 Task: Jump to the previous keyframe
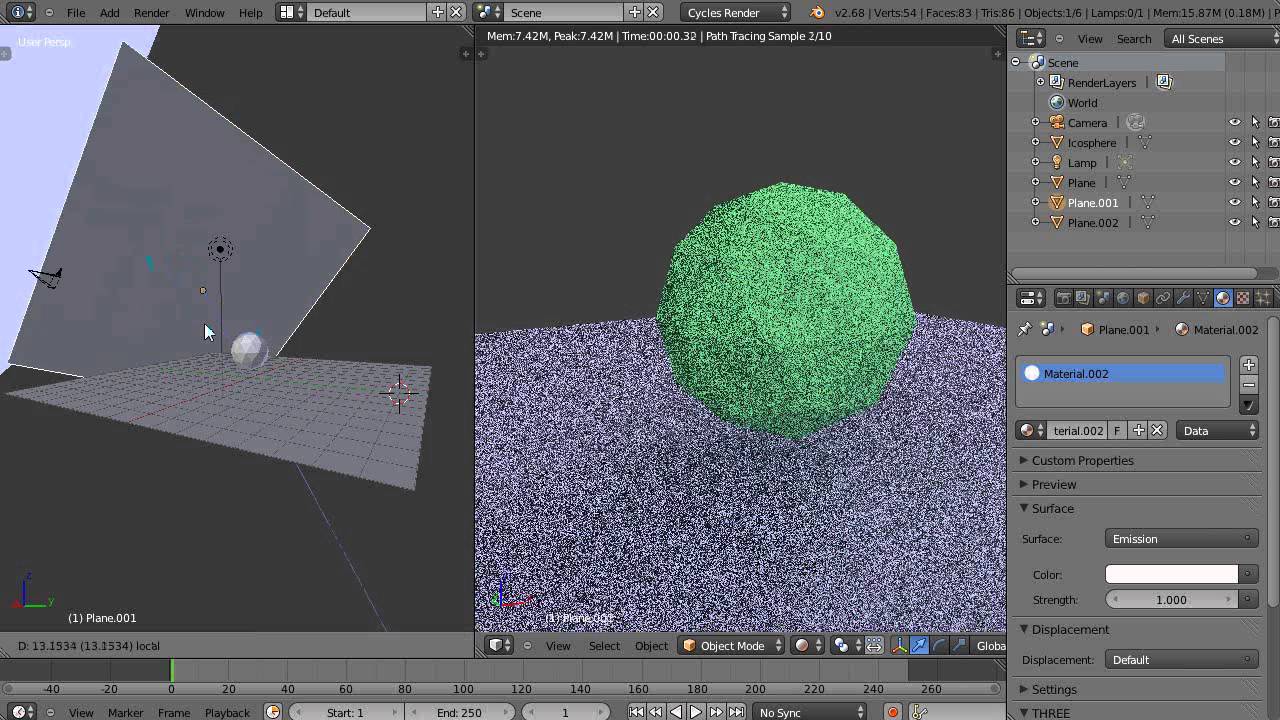click(656, 712)
